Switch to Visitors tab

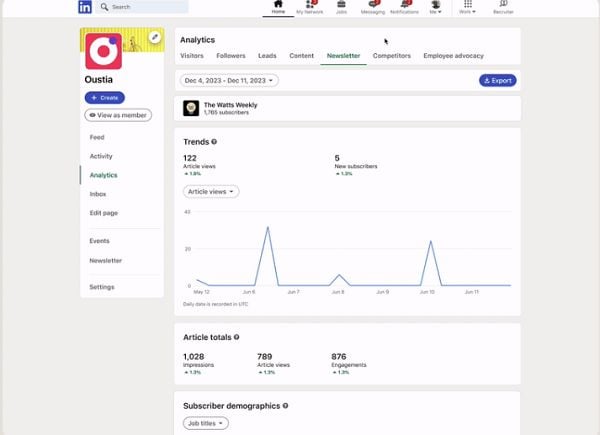click(x=192, y=56)
